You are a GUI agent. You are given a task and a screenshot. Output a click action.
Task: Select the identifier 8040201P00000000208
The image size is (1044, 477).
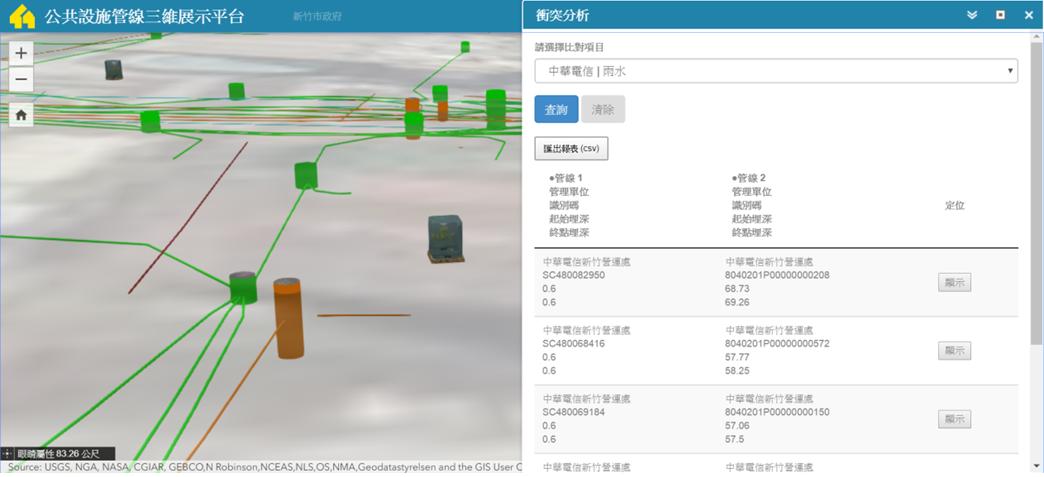pos(777,275)
